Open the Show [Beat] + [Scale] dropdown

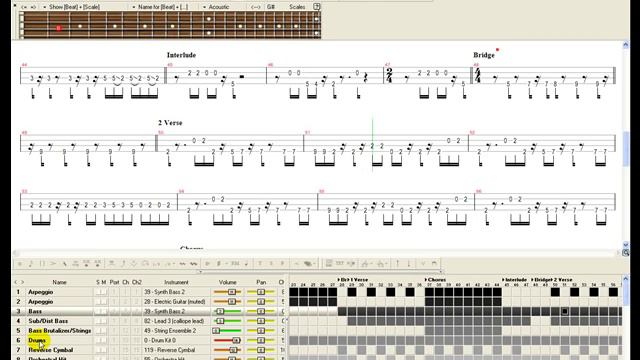72,7
